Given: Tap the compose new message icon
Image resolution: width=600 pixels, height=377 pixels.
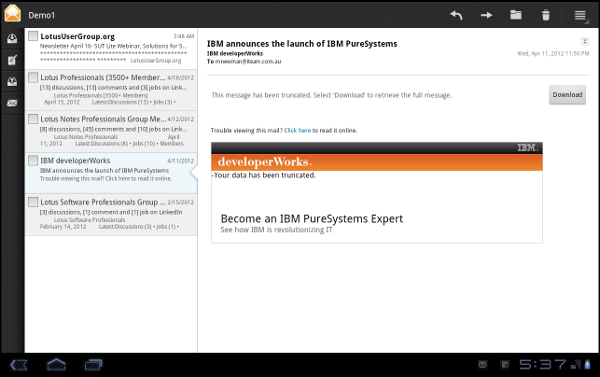Looking at the screenshot, I should 12,60.
